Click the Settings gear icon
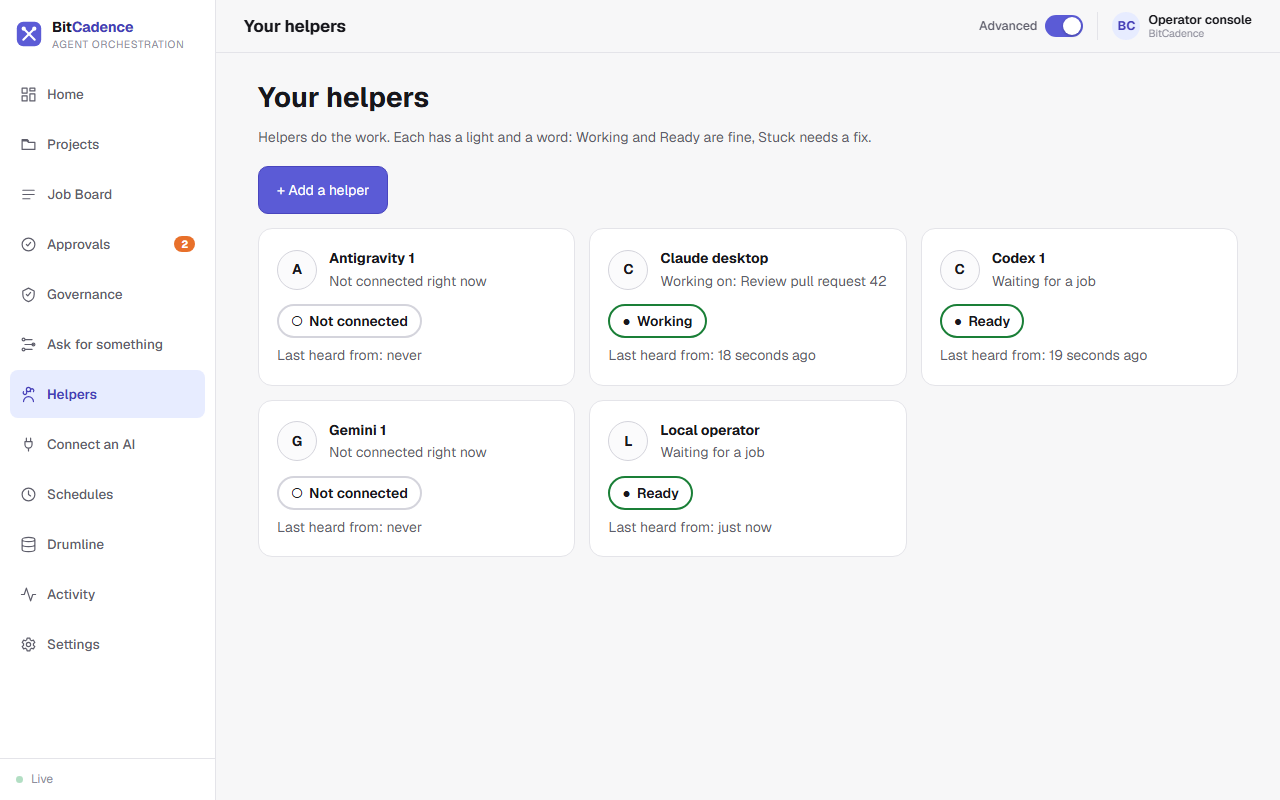1280x800 pixels. [28, 644]
